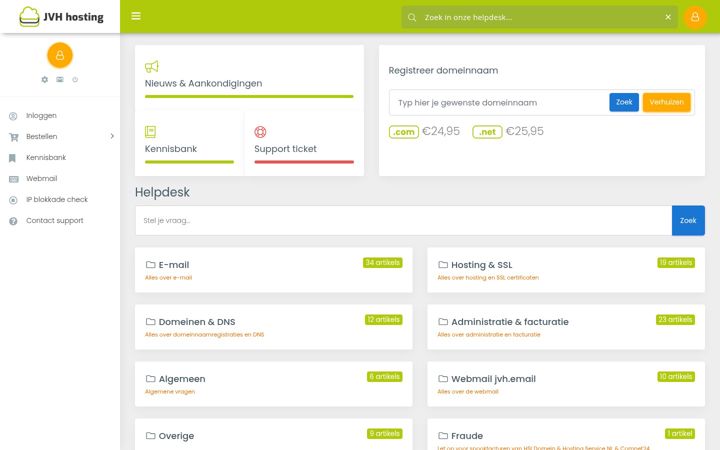Click the mail icon under the sidebar avatar

tap(60, 79)
